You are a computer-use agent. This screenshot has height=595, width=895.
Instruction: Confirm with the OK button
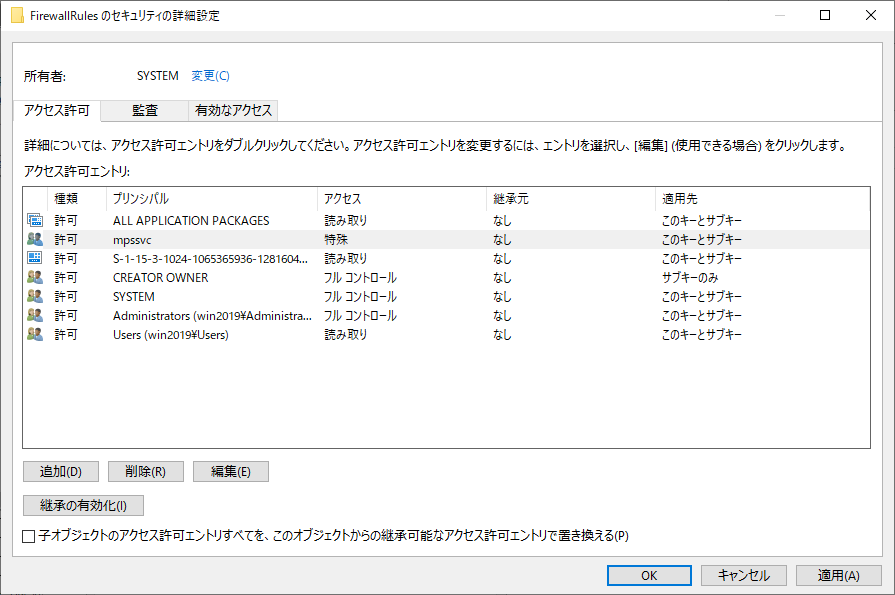point(649,576)
